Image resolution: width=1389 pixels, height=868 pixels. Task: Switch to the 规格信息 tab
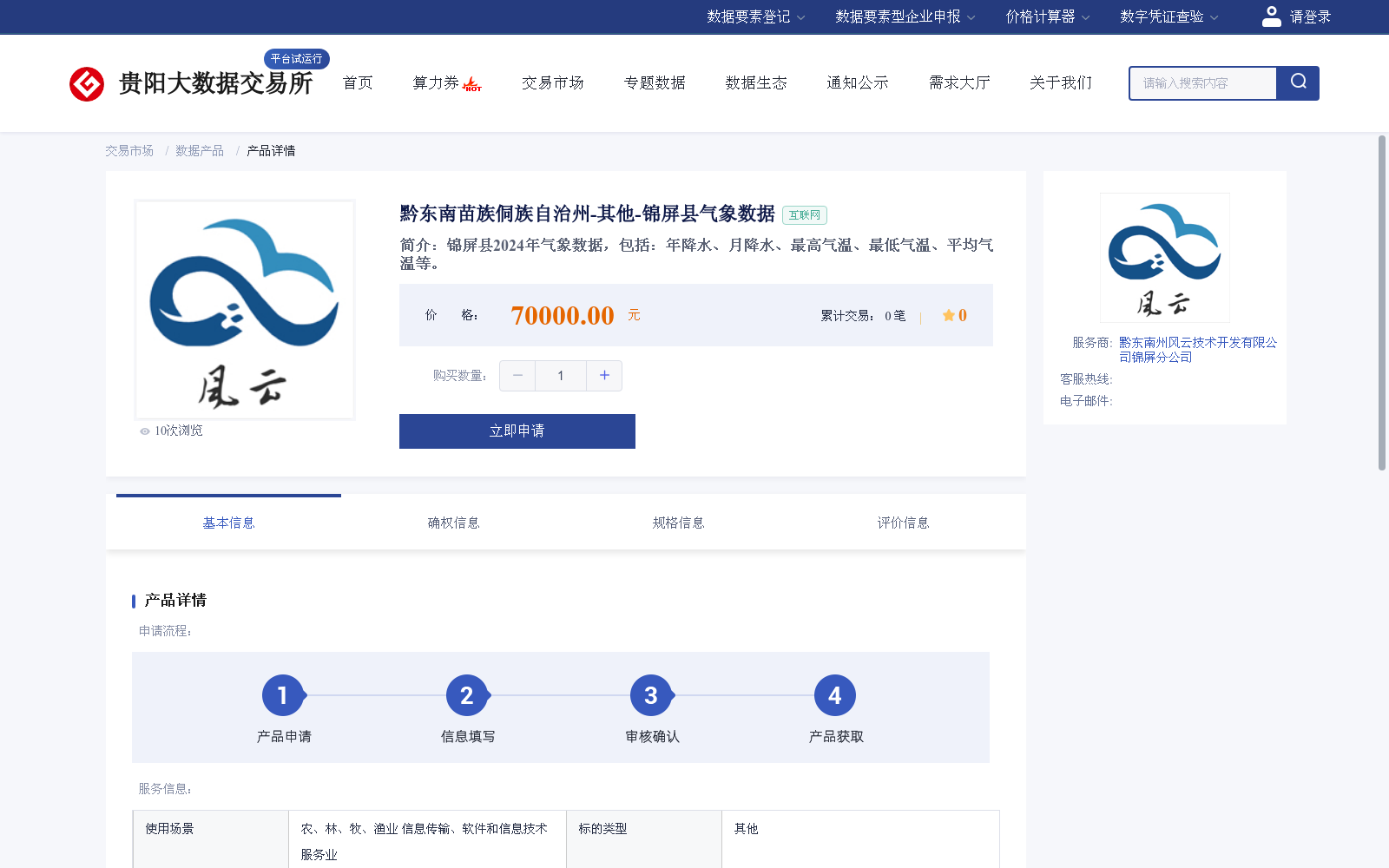pos(678,523)
